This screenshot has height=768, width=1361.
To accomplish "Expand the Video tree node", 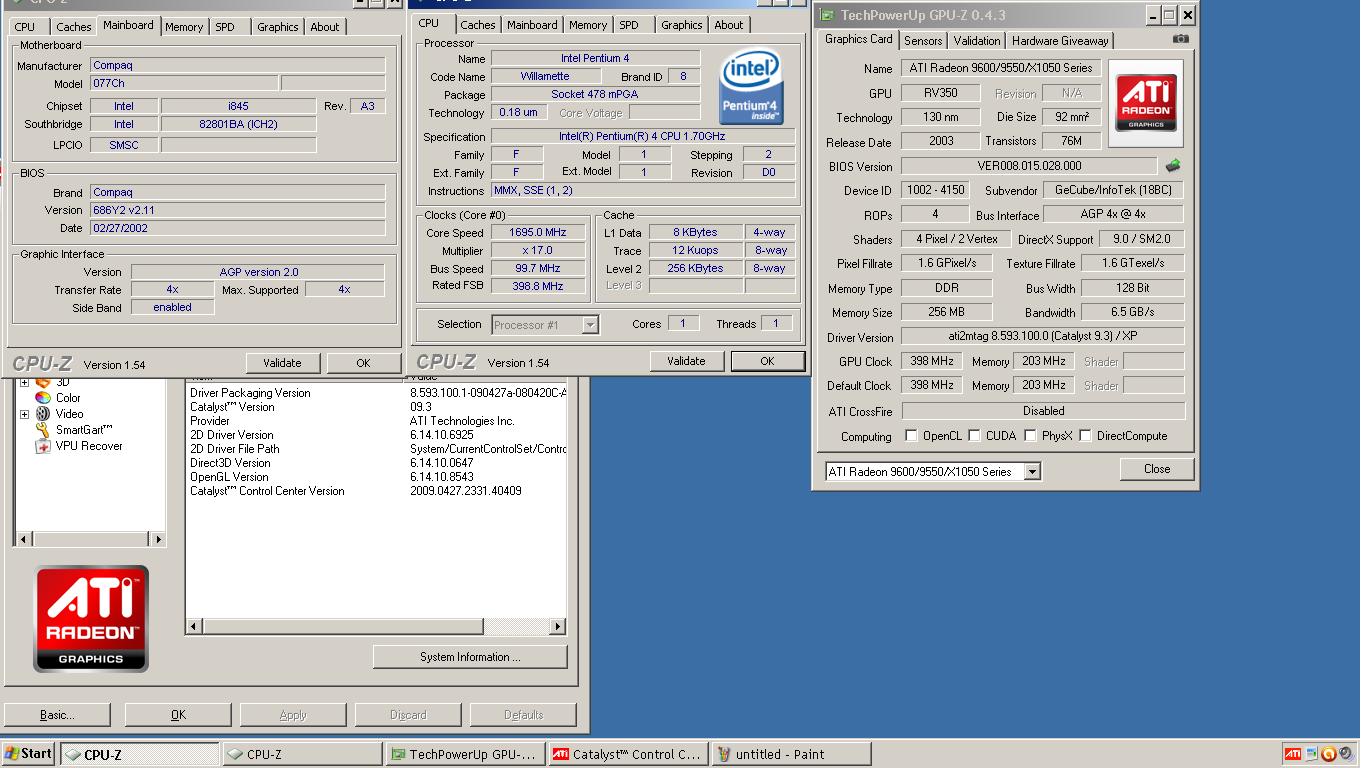I will pyautogui.click(x=24, y=414).
